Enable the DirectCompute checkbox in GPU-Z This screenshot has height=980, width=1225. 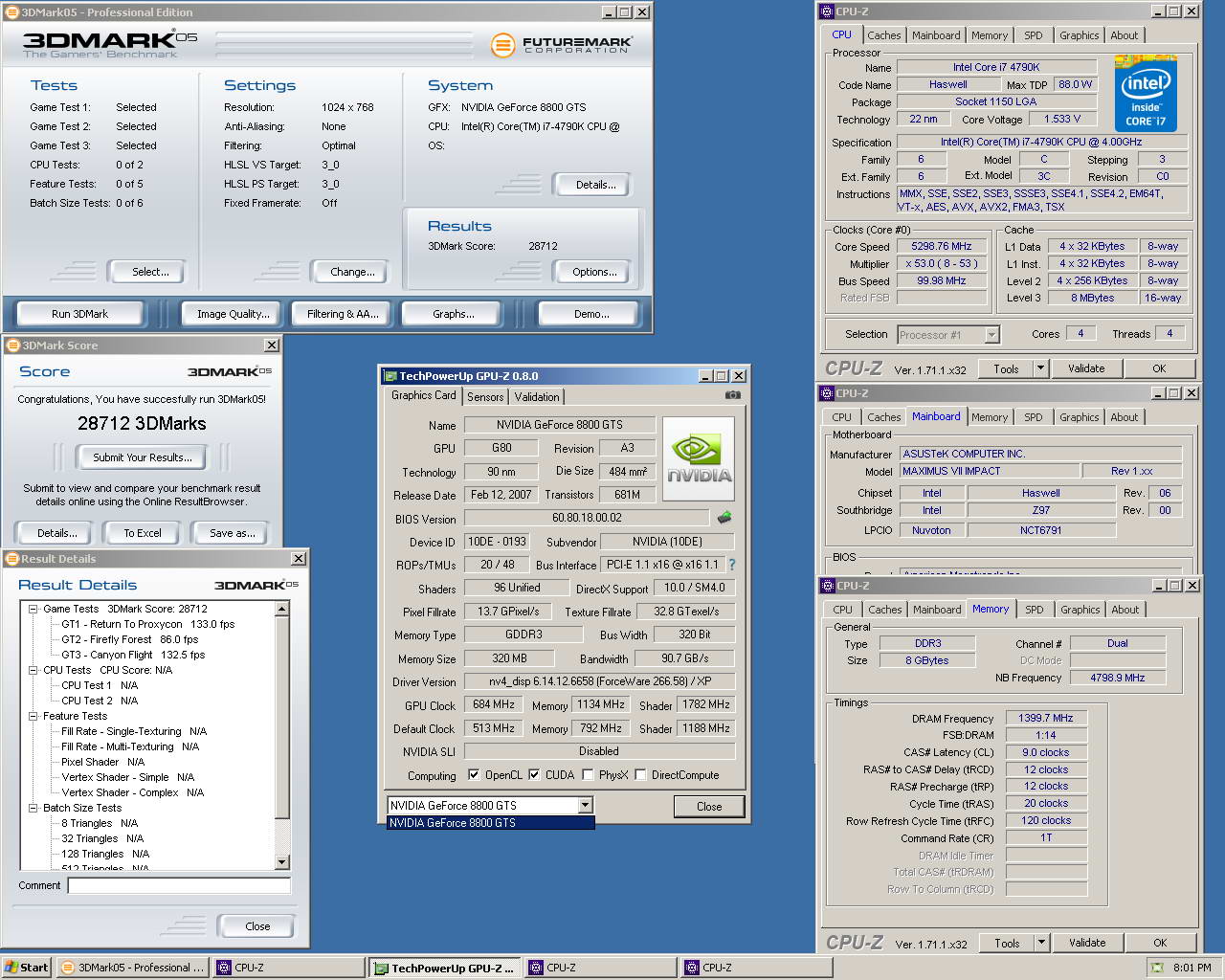pos(640,775)
